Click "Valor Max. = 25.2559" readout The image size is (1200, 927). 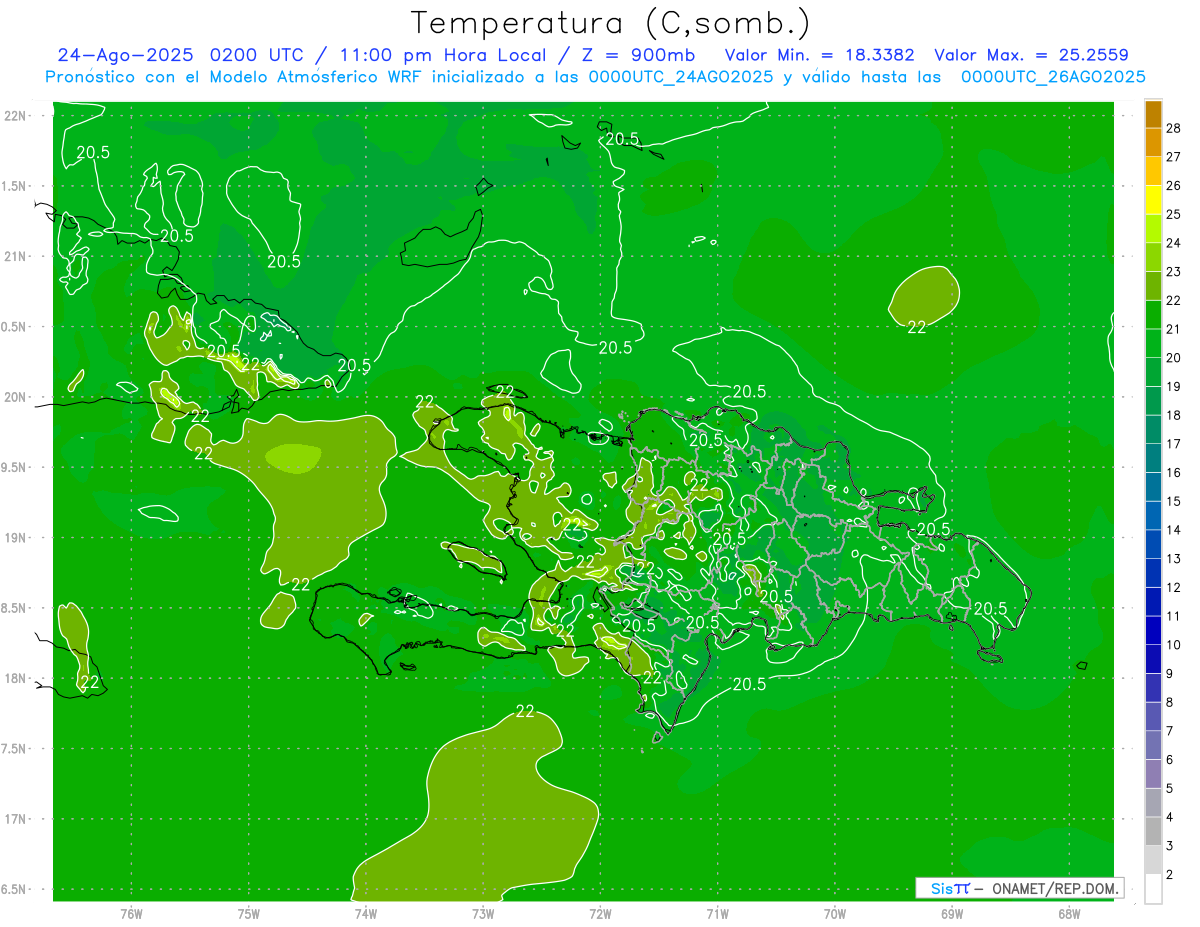tap(1031, 55)
